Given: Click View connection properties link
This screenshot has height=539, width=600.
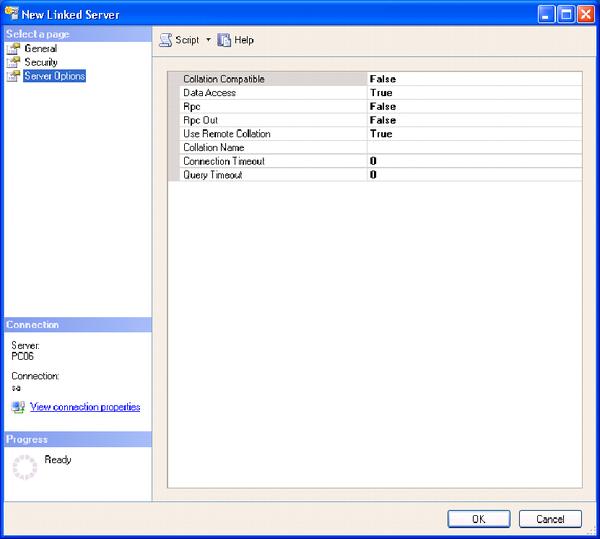Looking at the screenshot, I should click(x=85, y=407).
